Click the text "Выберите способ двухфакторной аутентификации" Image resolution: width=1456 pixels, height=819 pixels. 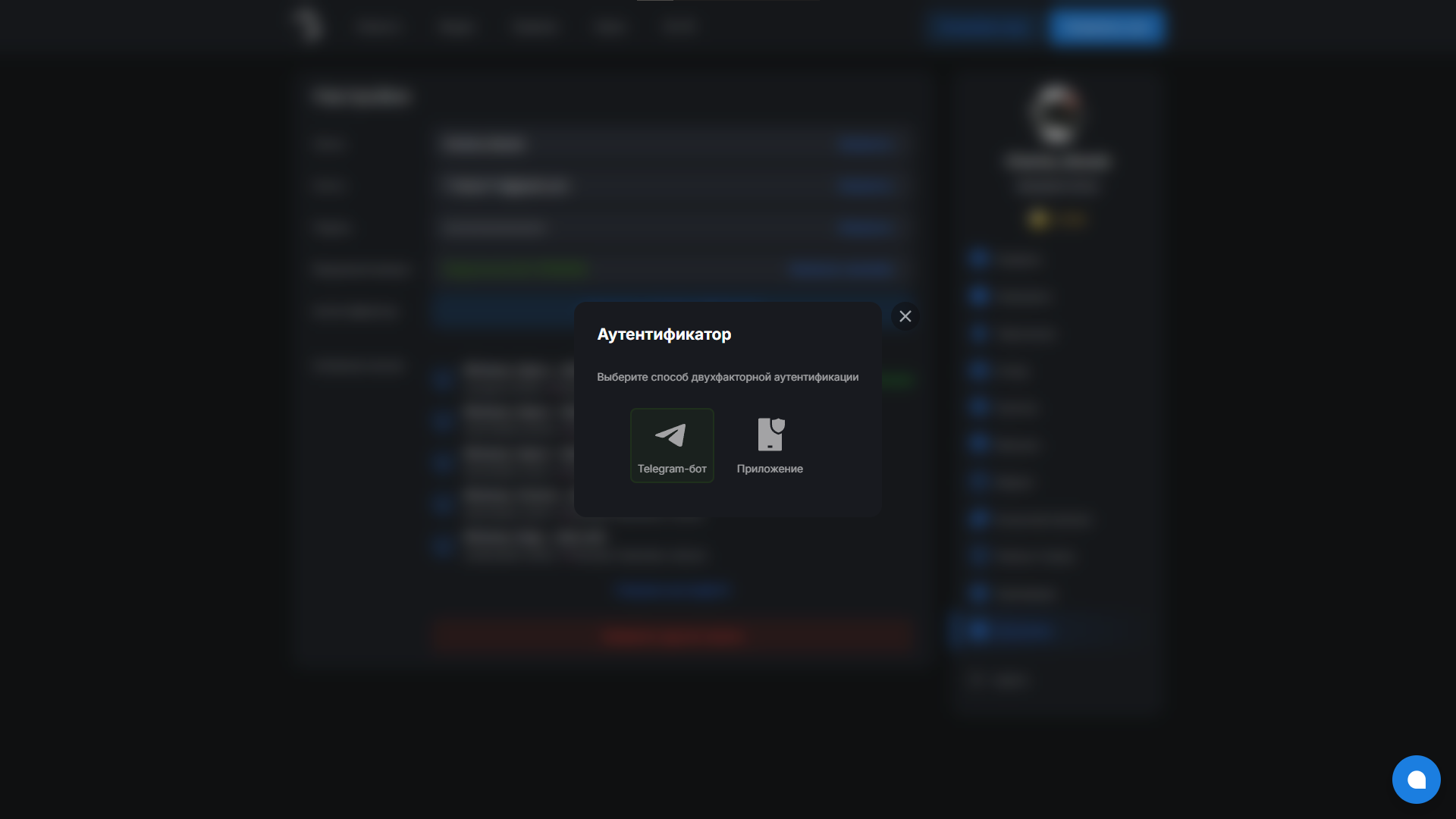click(728, 377)
